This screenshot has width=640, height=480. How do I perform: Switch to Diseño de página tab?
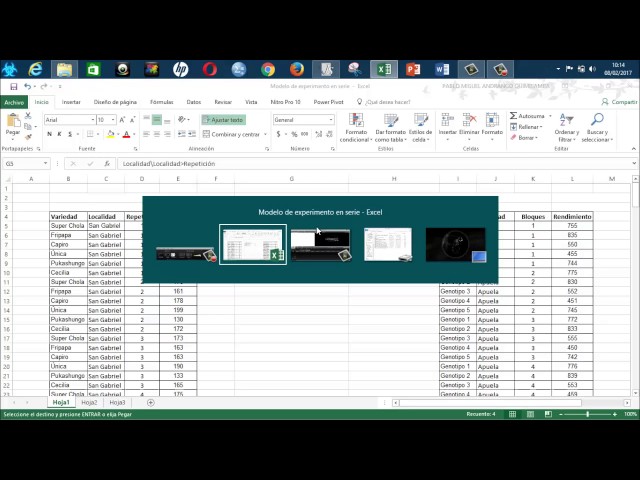tap(115, 102)
